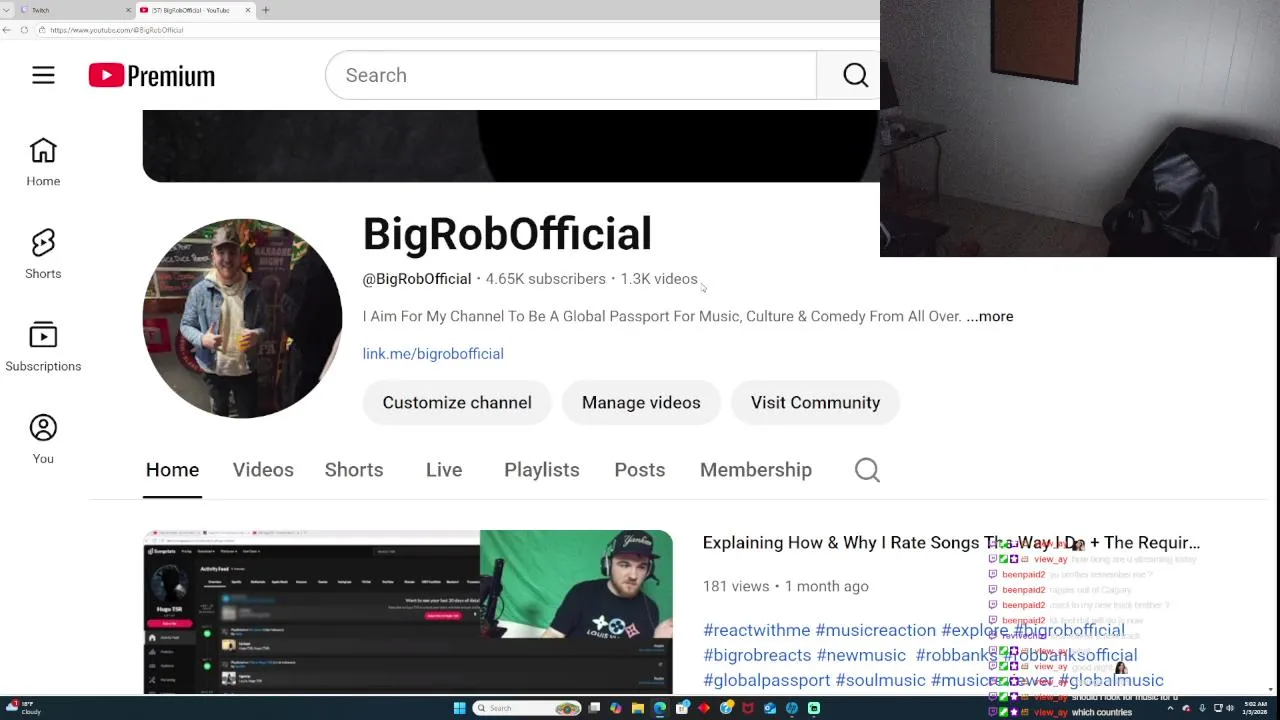1280x720 pixels.
Task: Open Microsoft Store from the taskbar
Action: 682,708
